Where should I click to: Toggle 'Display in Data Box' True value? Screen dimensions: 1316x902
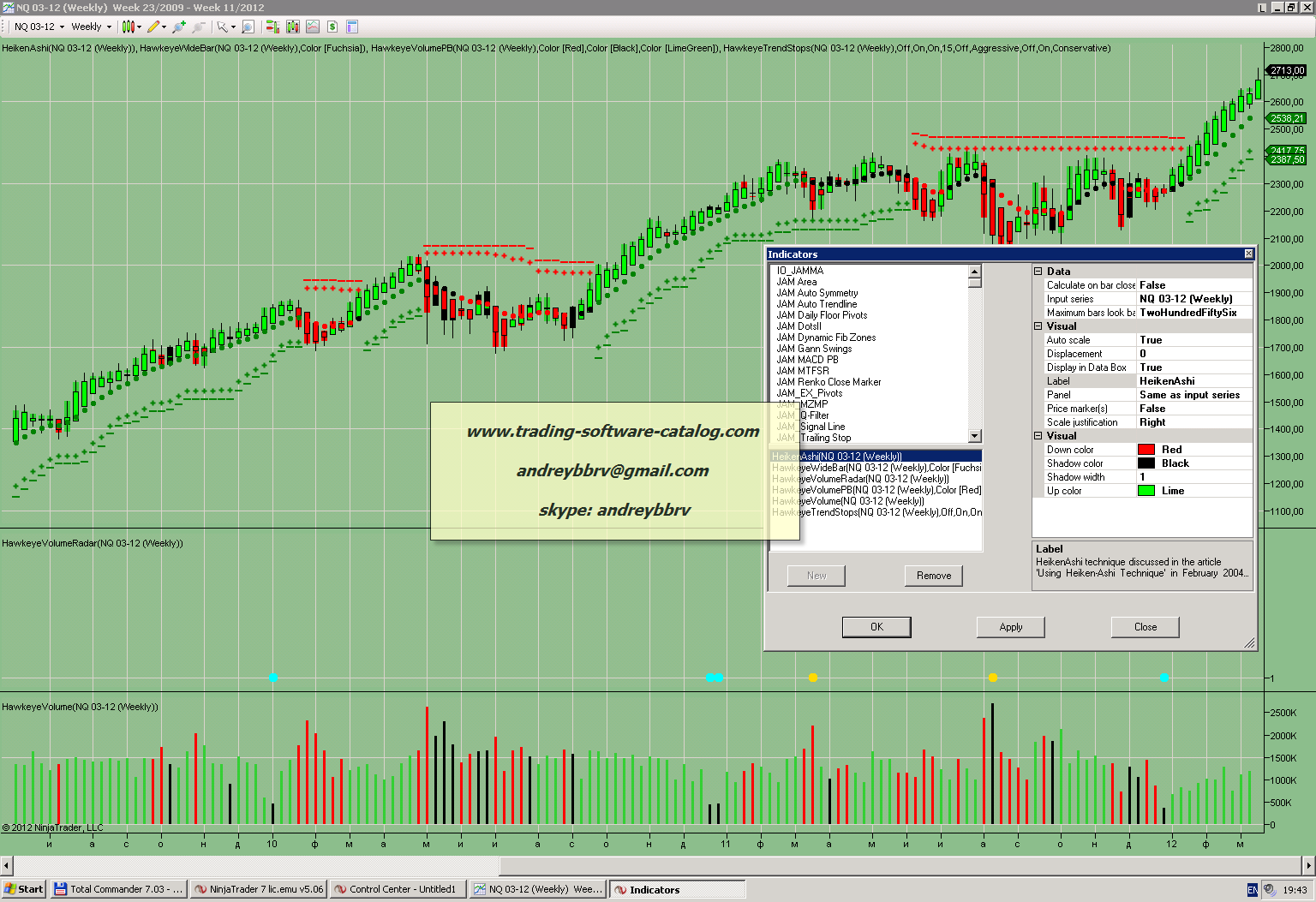[1193, 367]
